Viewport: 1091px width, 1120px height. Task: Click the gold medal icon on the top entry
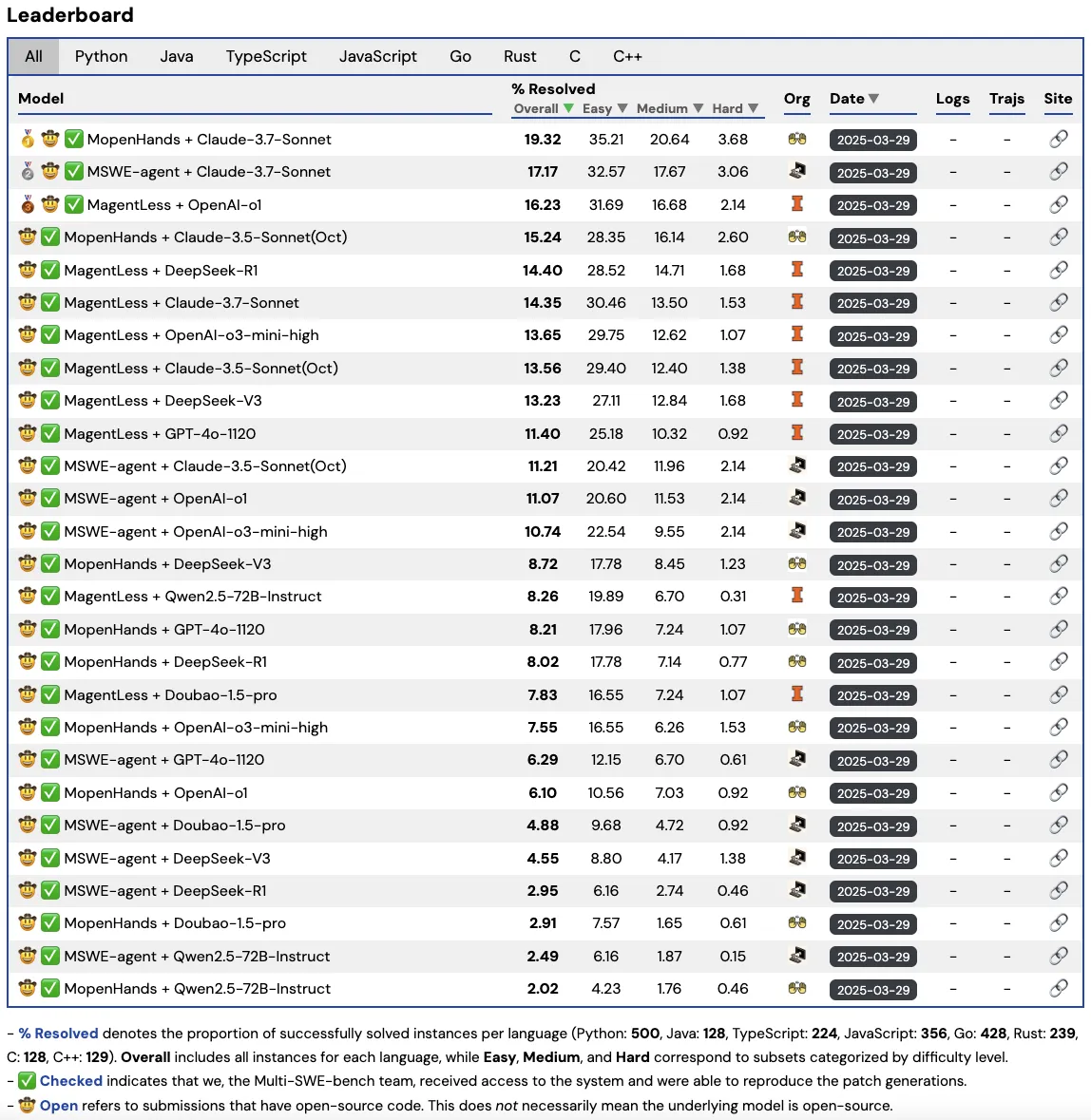click(x=27, y=139)
